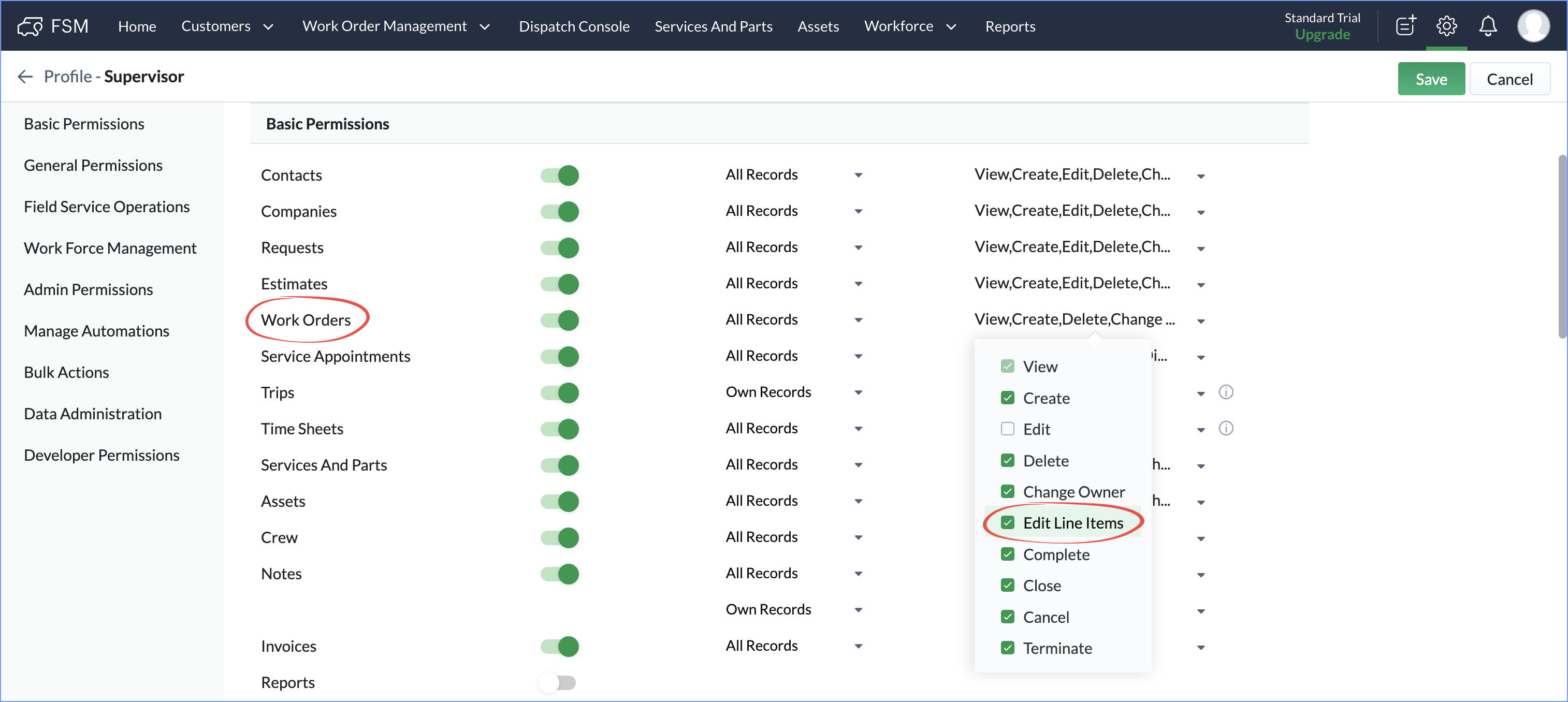Screen dimensions: 1568x702
Task: Click the page vertical scrollbar
Action: 1562,246
